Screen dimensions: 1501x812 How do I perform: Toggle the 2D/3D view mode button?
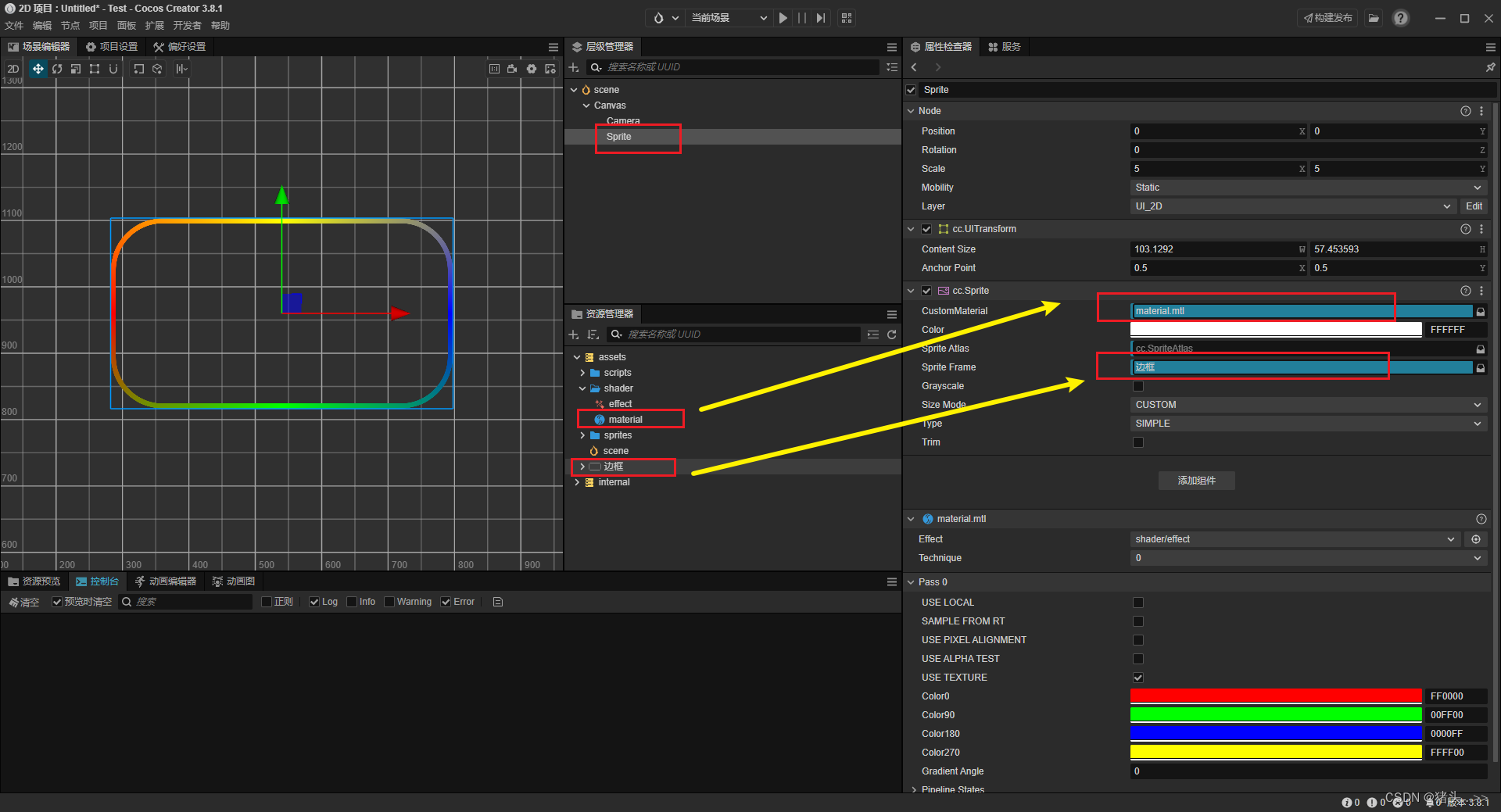pyautogui.click(x=13, y=69)
